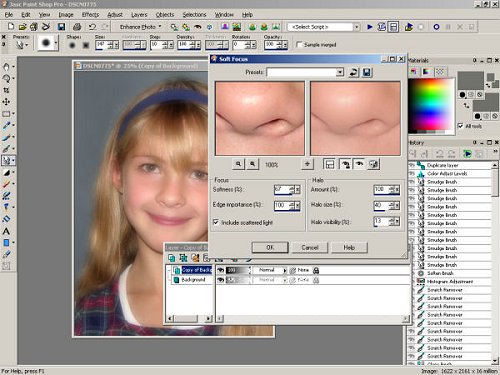Adjust Halo size stepper arrows
This screenshot has height=375, width=500.
coord(392,206)
